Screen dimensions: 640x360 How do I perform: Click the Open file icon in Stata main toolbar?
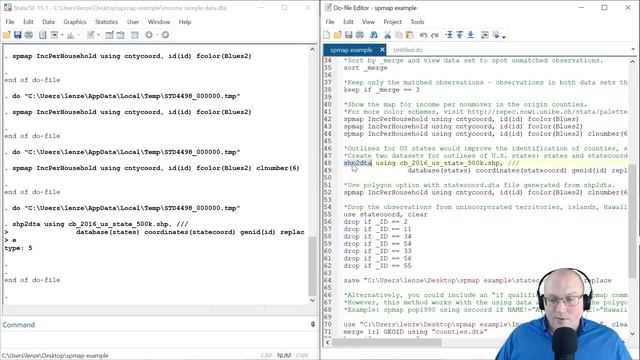coord(7,35)
